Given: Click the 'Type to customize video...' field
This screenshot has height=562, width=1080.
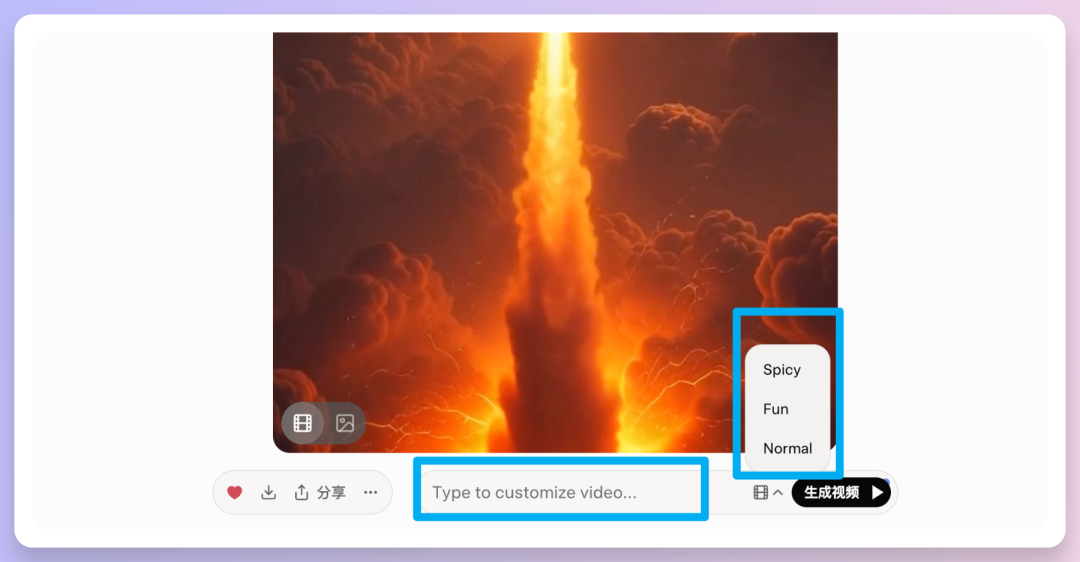Looking at the screenshot, I should click(561, 492).
